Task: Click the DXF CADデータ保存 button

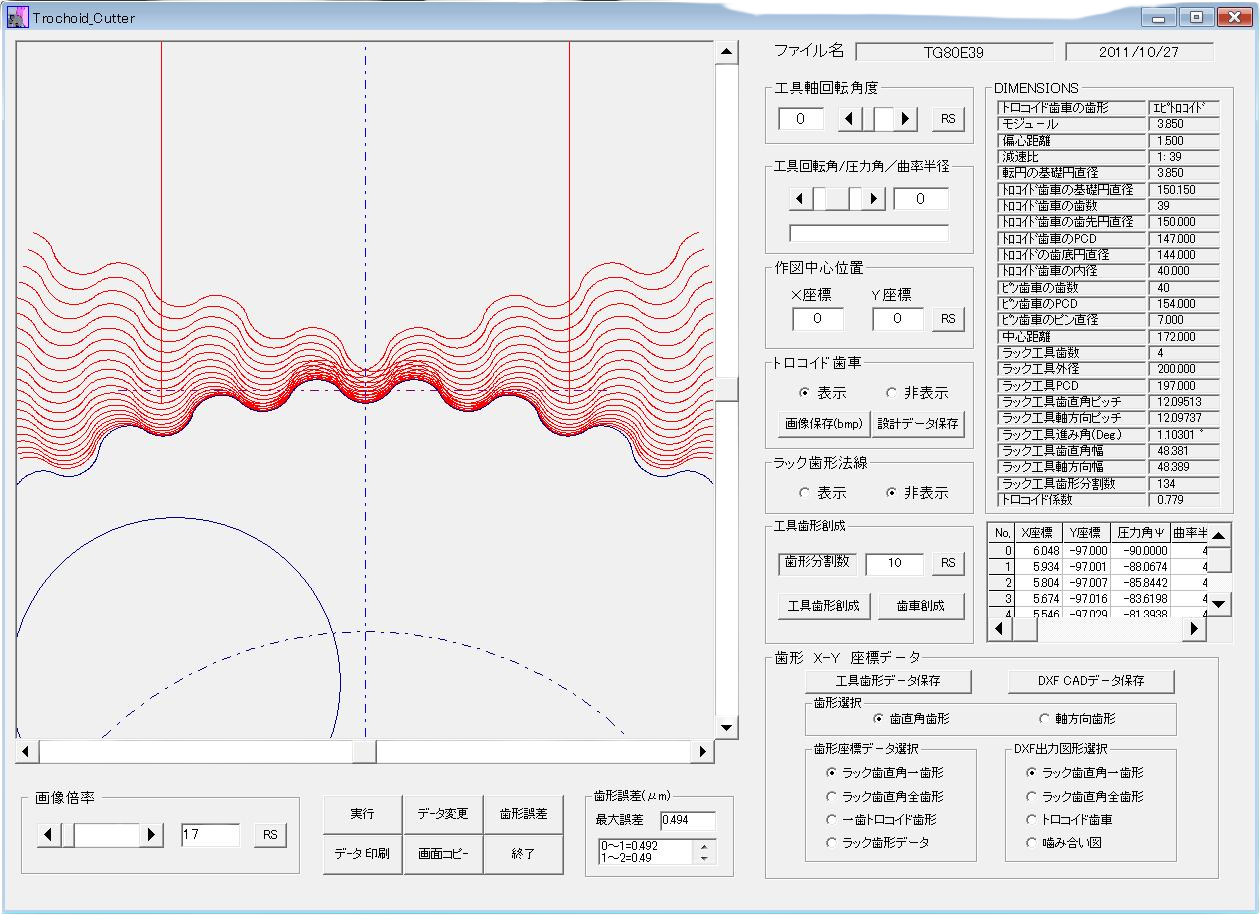Action: tap(1090, 681)
